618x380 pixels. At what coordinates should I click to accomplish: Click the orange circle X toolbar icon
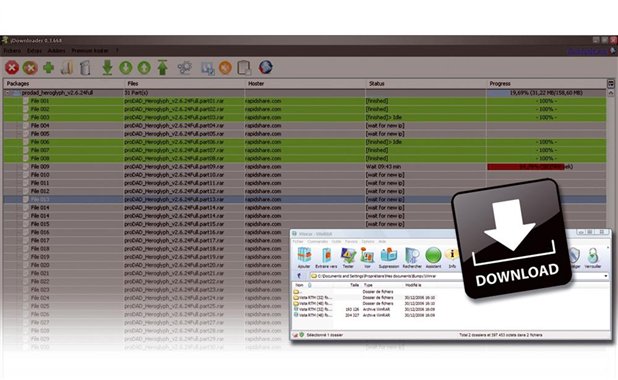225,68
